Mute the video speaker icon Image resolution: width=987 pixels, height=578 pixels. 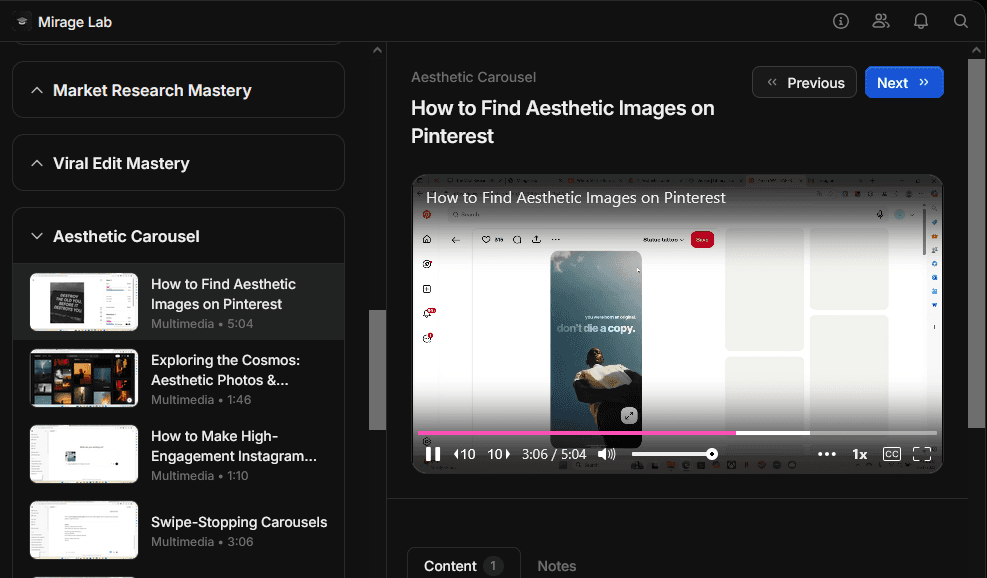click(607, 454)
